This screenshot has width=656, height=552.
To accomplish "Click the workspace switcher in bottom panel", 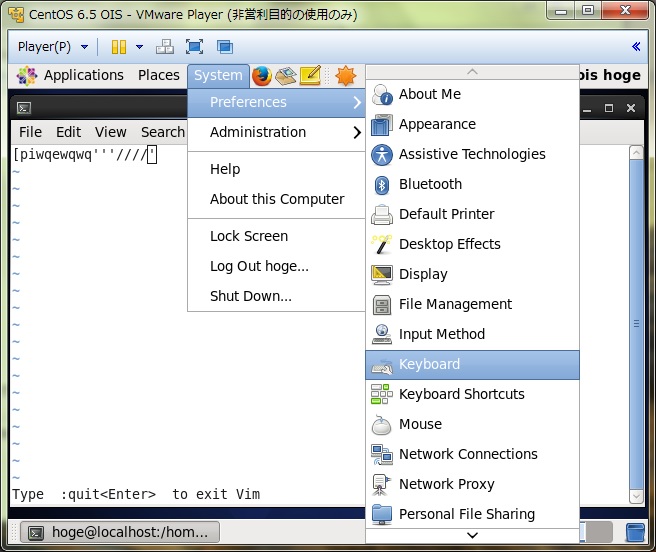I will tap(597, 532).
